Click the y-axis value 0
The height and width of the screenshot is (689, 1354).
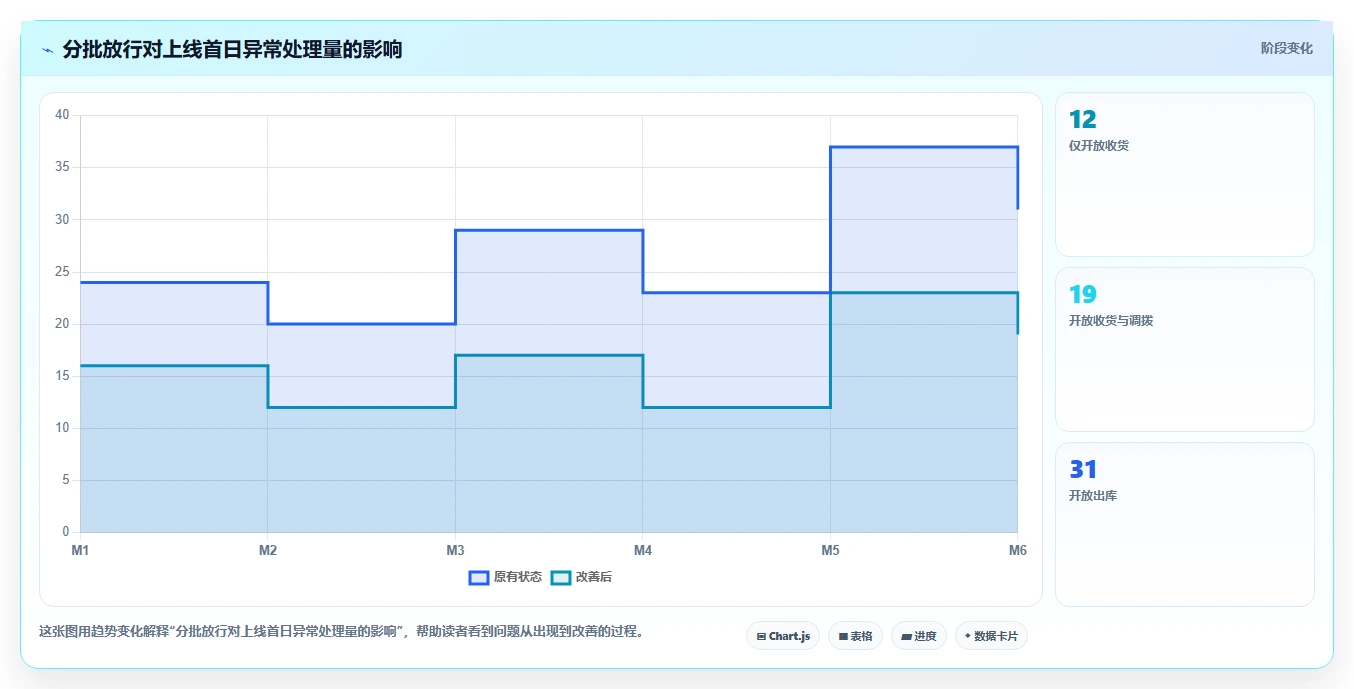point(66,532)
